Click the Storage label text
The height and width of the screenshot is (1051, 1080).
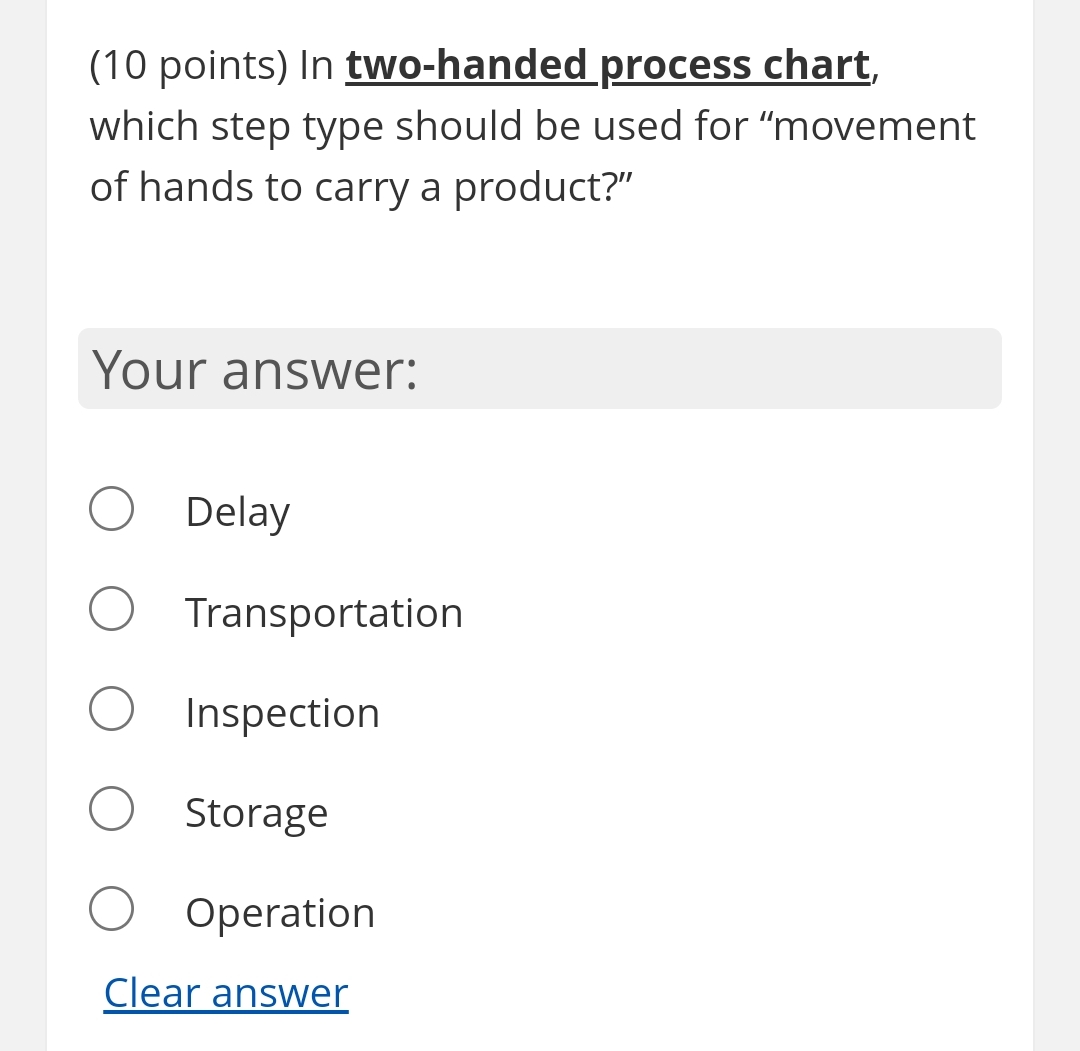tap(256, 812)
